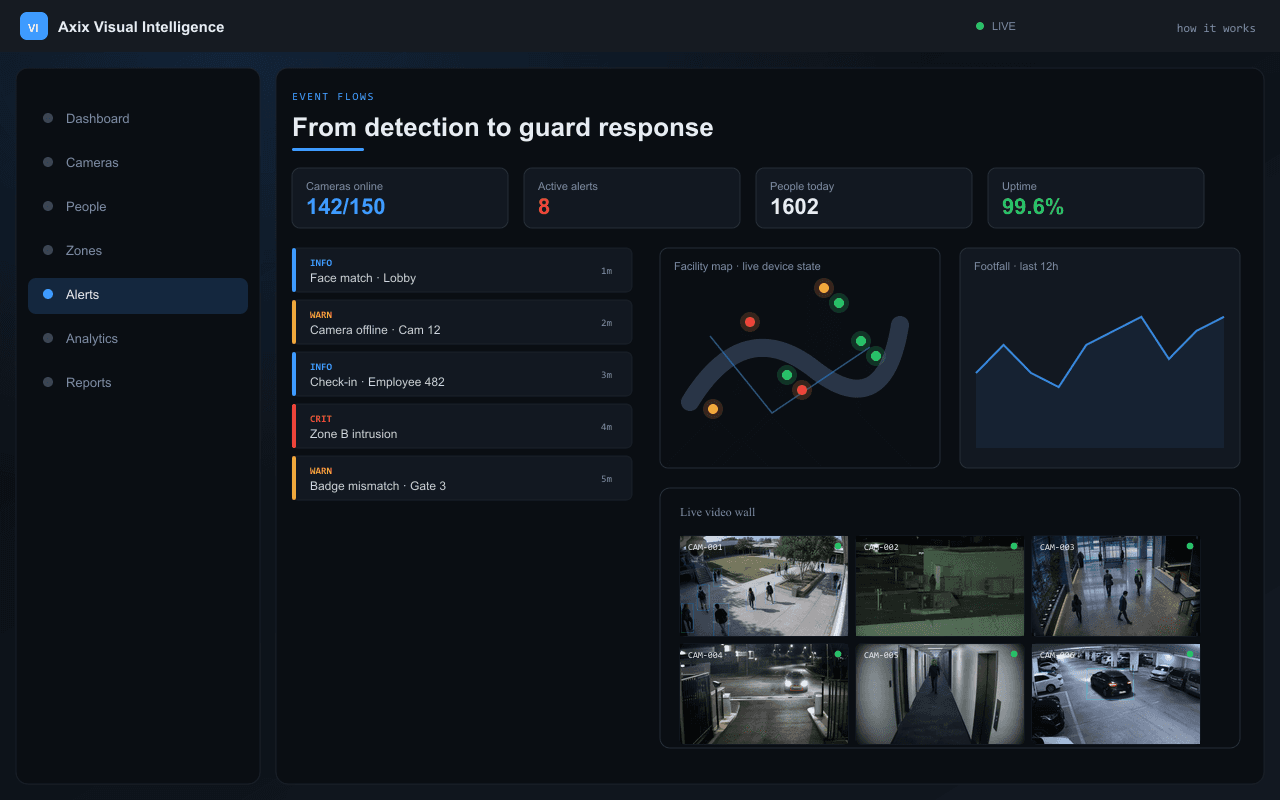The image size is (1280, 800).
Task: Open the parking garage feed thumbnail
Action: (x=1116, y=694)
